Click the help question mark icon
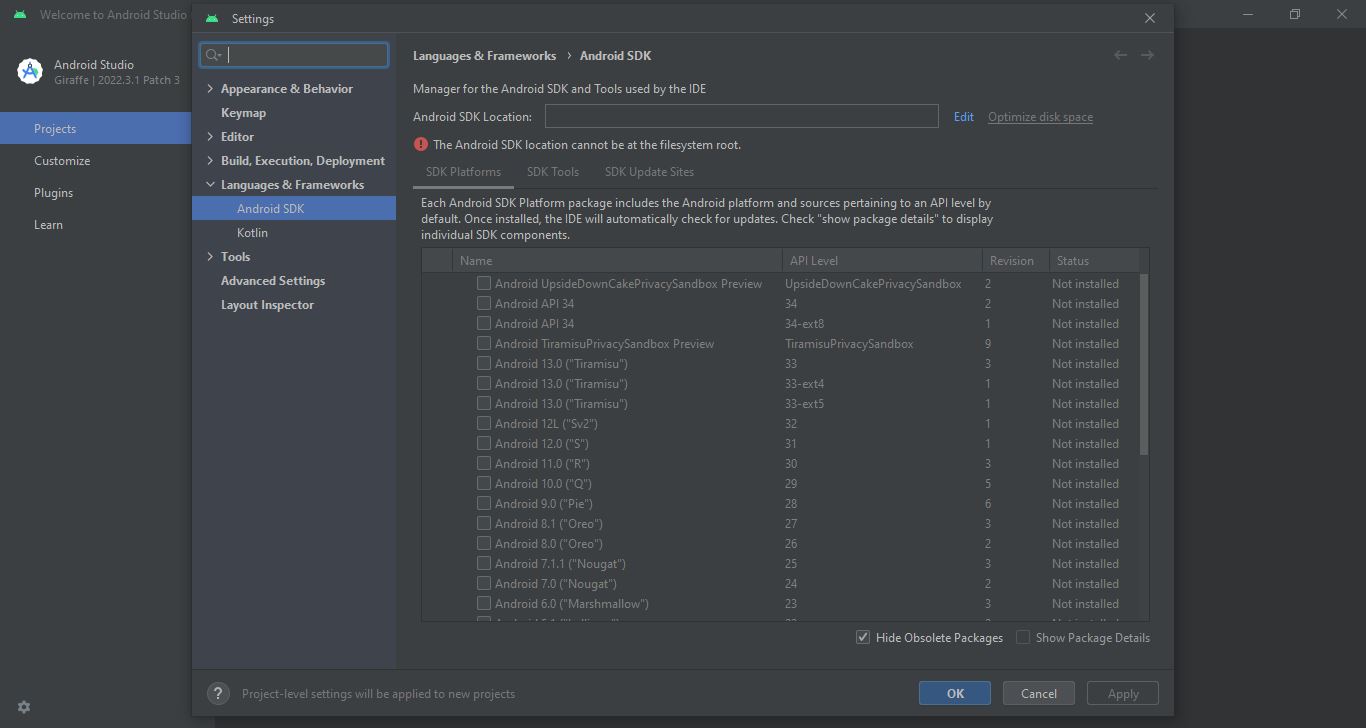This screenshot has height=728, width=1366. (x=218, y=693)
